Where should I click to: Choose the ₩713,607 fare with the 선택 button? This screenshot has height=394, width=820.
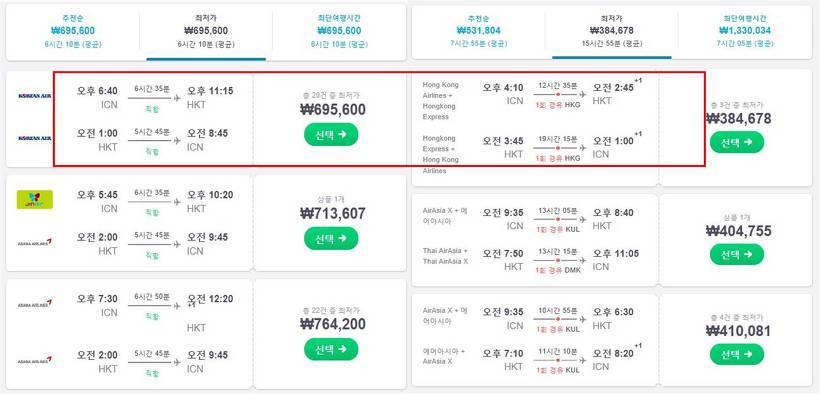(331, 239)
